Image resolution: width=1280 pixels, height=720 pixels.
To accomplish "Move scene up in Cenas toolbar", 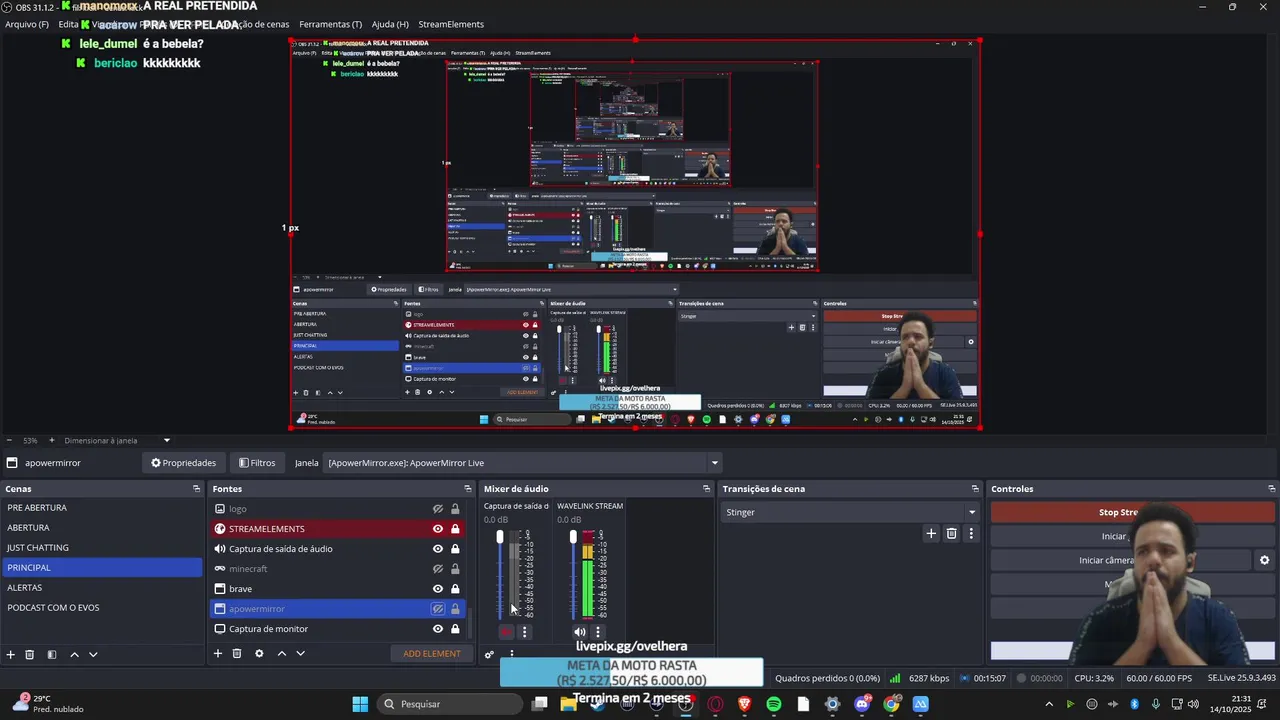I will 74,654.
